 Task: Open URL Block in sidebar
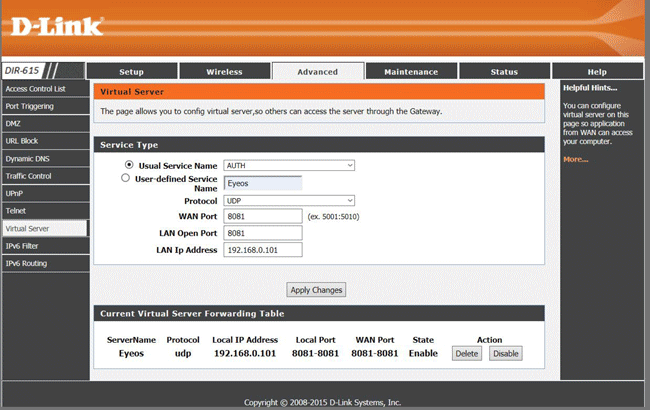(46, 141)
